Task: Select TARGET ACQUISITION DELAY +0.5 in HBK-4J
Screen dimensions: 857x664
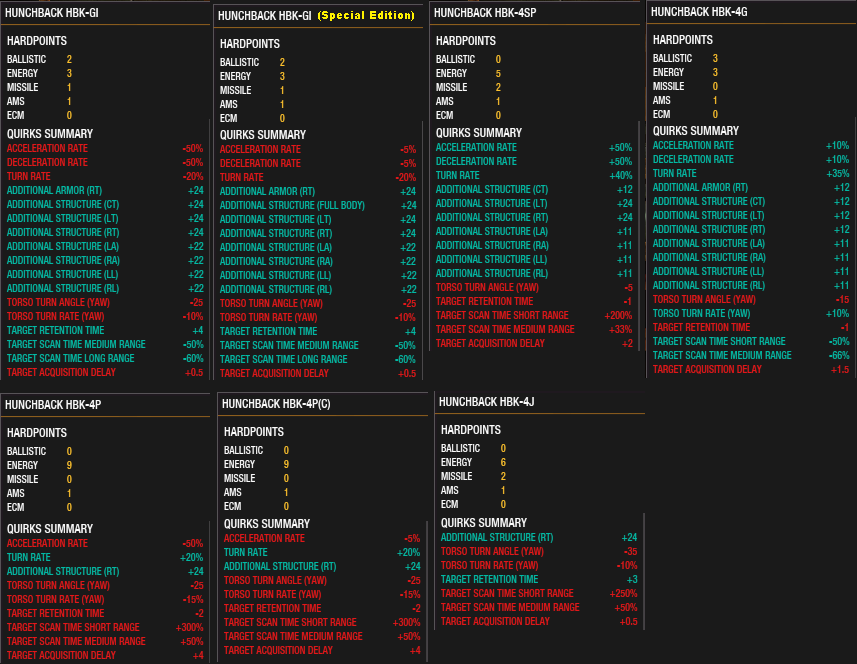Action: pyautogui.click(x=539, y=621)
